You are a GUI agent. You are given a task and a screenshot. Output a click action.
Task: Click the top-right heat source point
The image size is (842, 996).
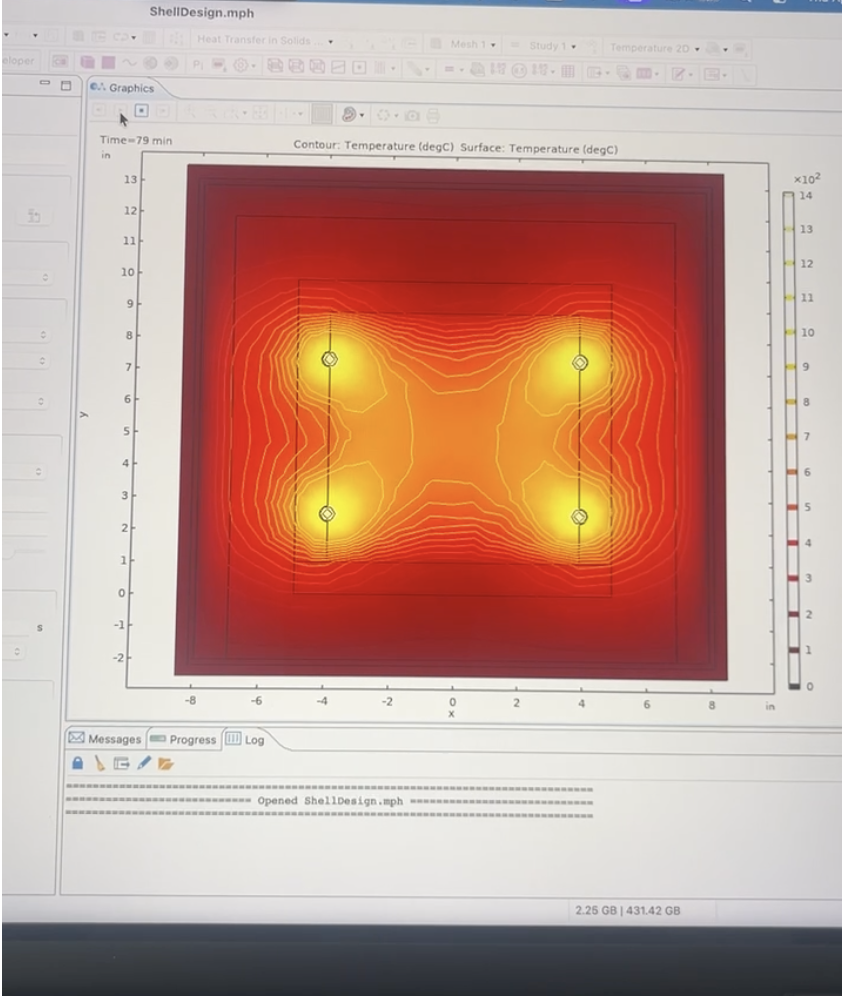(580, 363)
